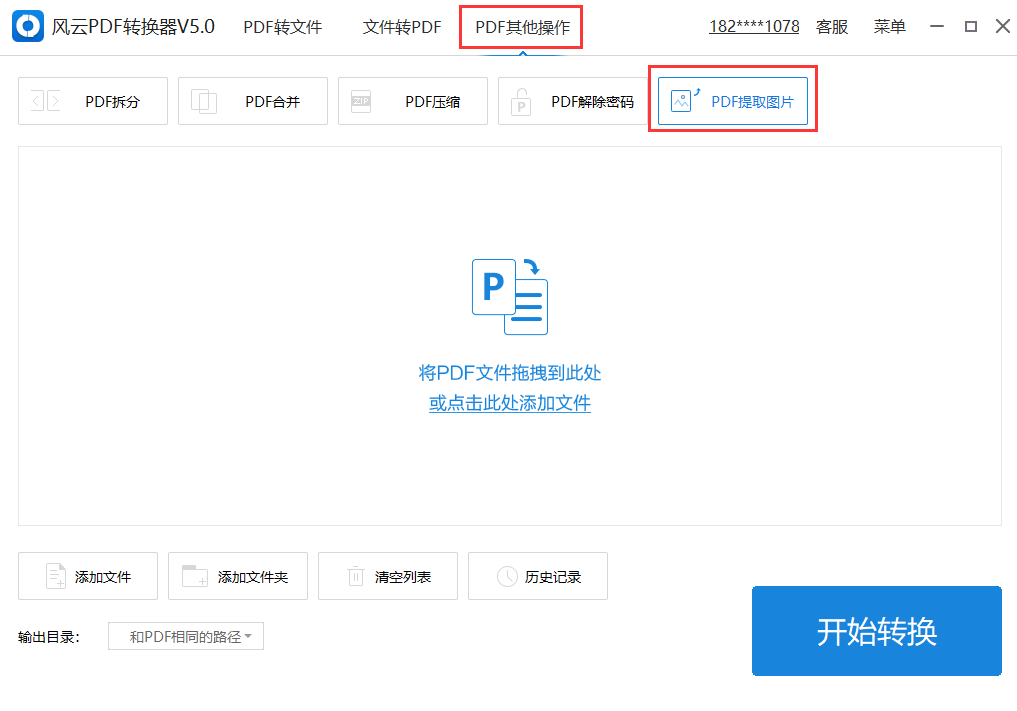Click 或点击此处添加文件 to add files
The width and height of the screenshot is (1017, 711).
(x=509, y=403)
